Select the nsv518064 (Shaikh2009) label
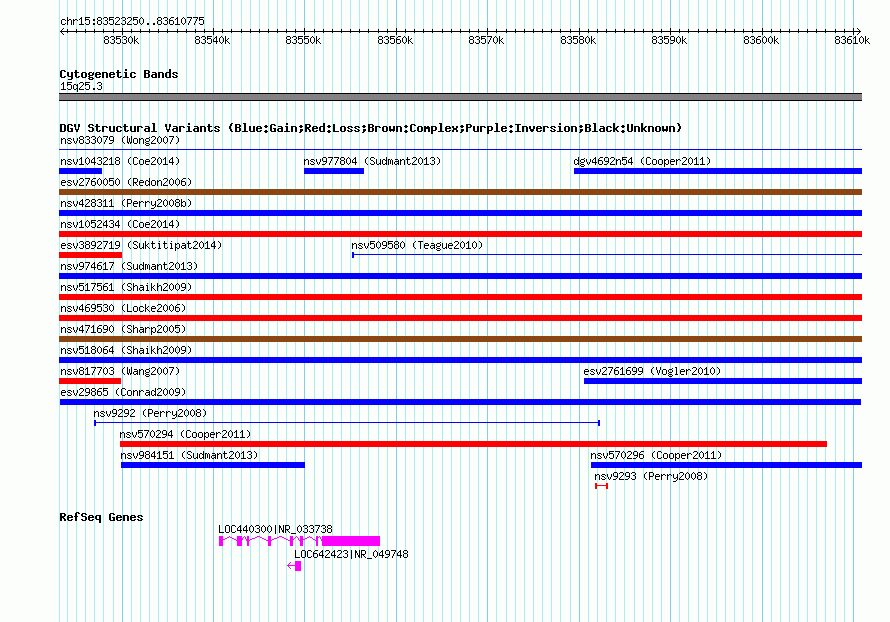 tap(126, 350)
